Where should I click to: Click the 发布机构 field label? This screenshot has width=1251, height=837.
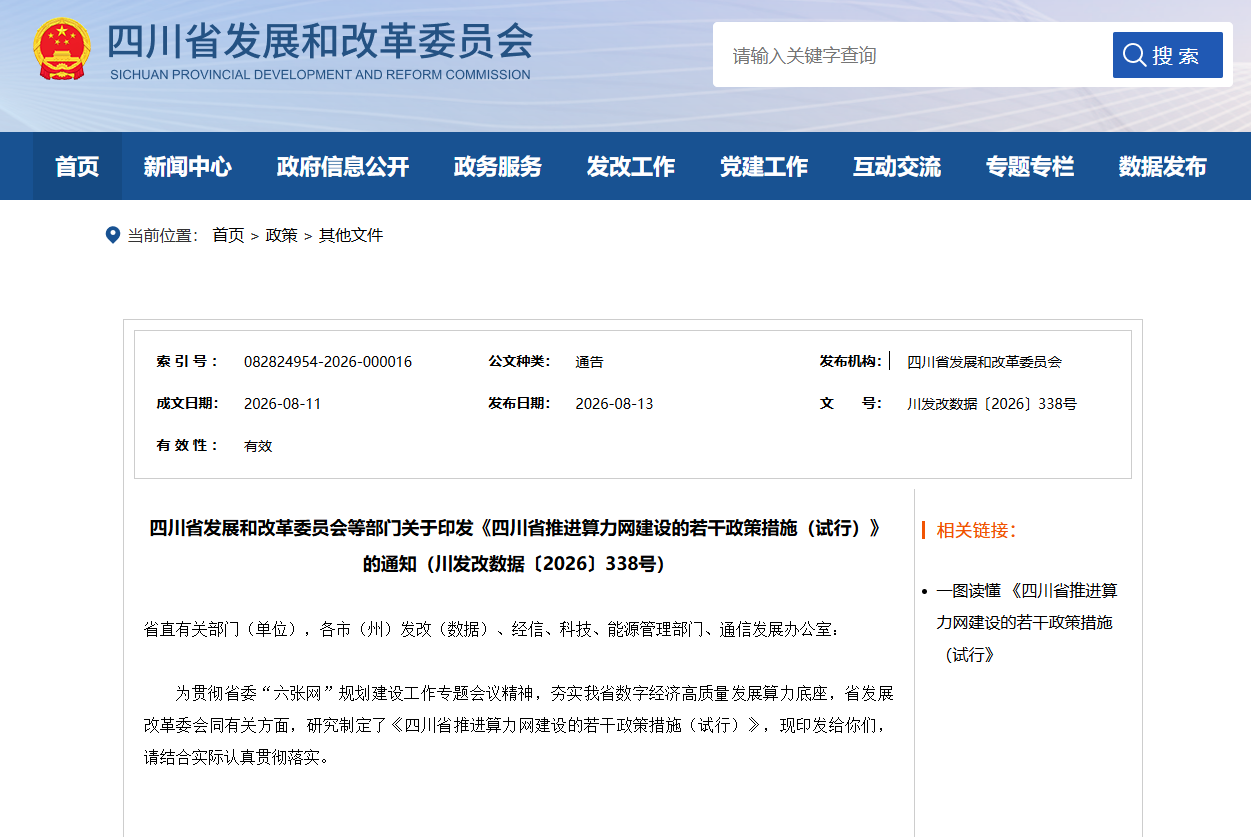coord(851,361)
